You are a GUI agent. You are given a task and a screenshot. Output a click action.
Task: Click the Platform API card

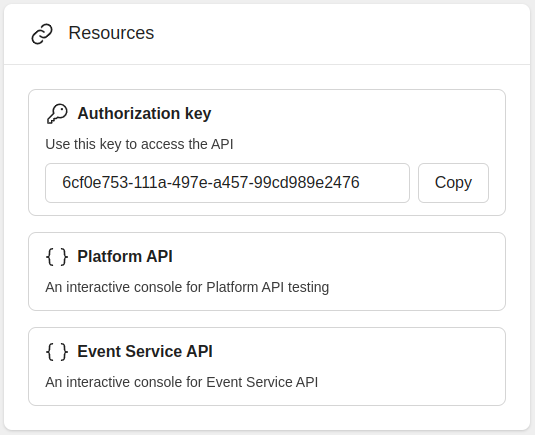267,272
